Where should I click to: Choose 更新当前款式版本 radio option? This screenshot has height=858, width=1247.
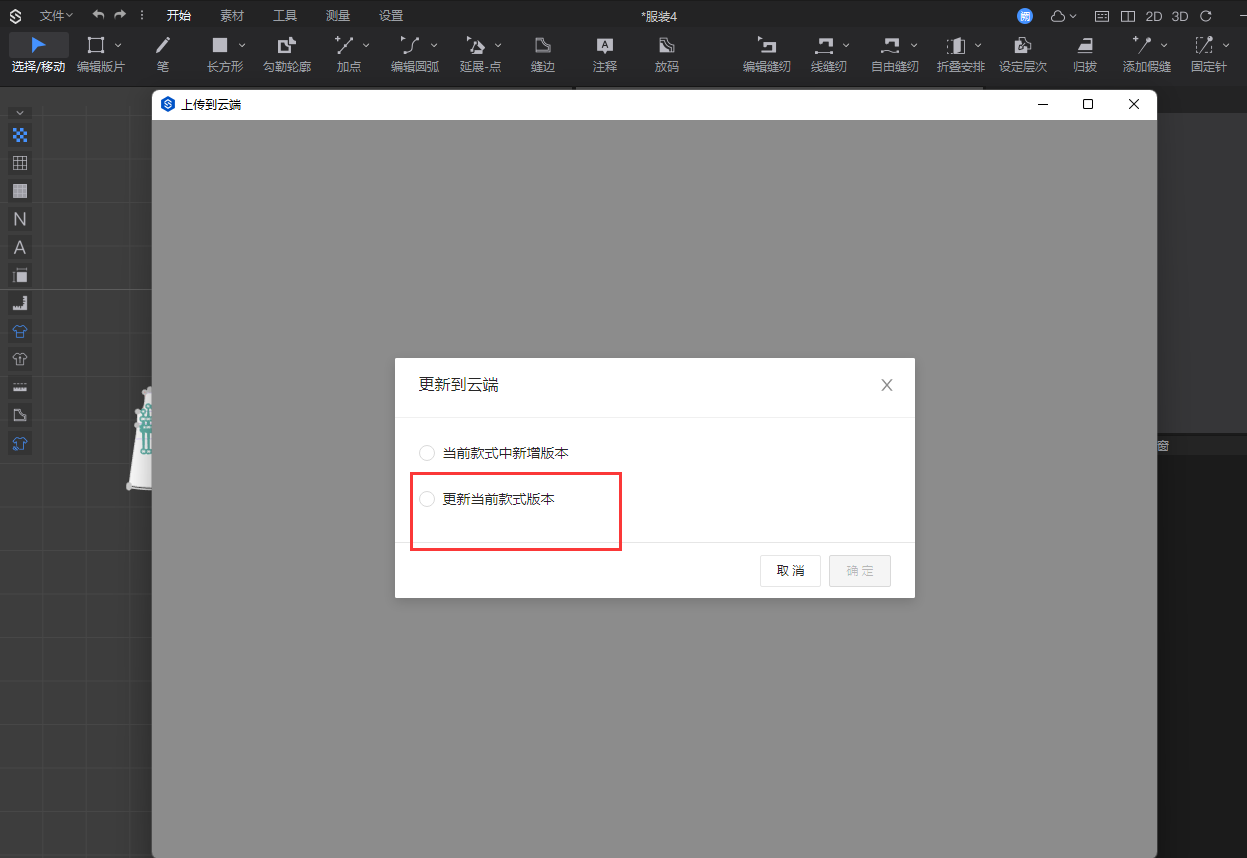point(427,499)
